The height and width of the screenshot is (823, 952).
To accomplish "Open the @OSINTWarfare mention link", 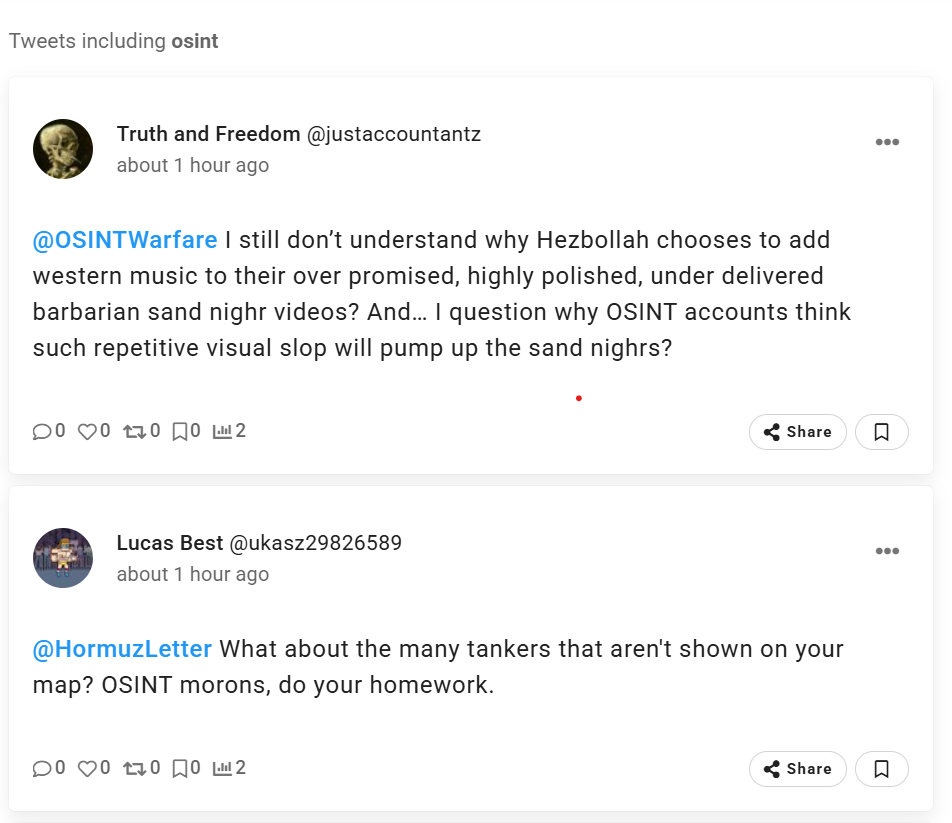I will (x=125, y=241).
